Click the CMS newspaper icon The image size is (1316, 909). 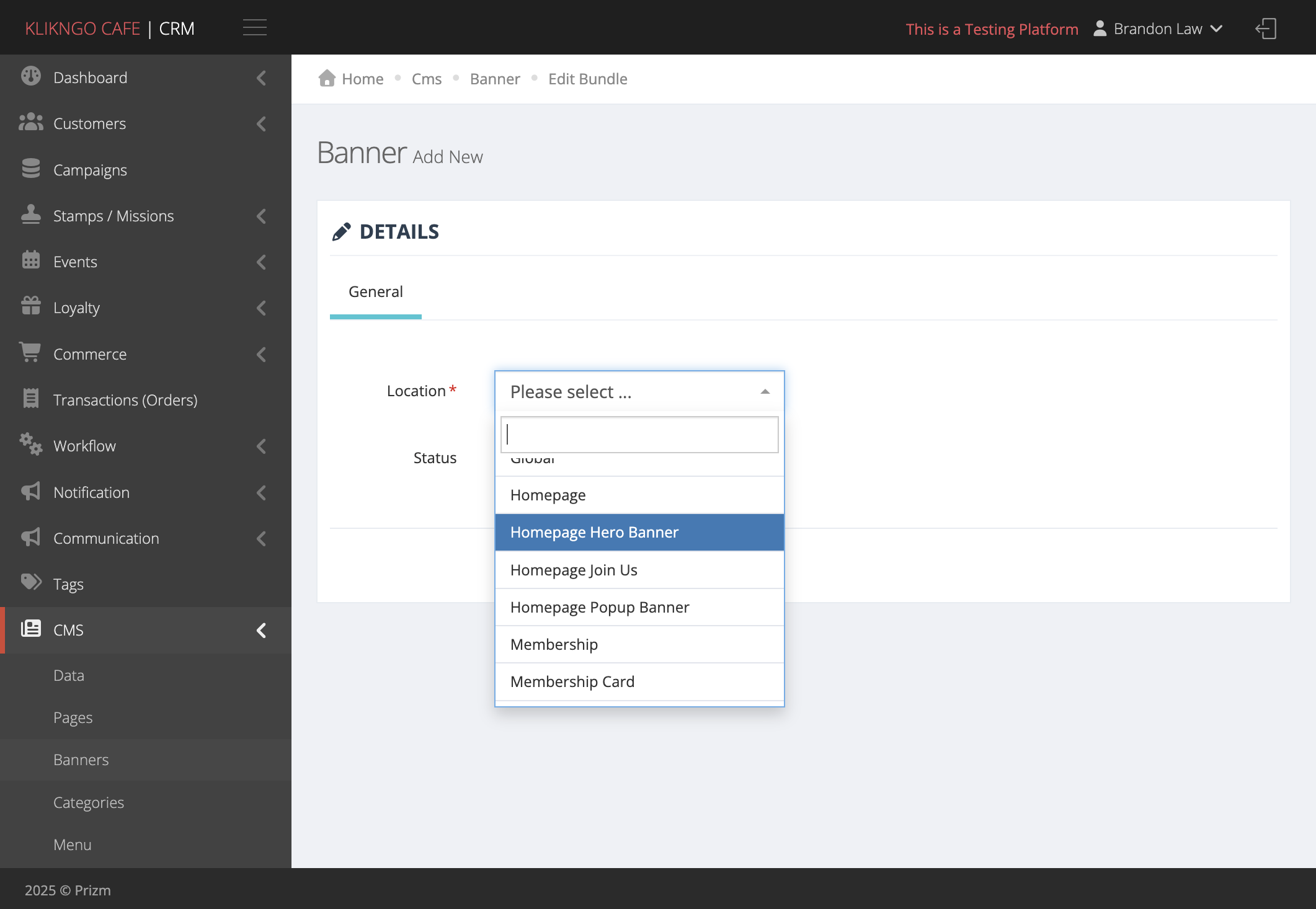tap(31, 629)
